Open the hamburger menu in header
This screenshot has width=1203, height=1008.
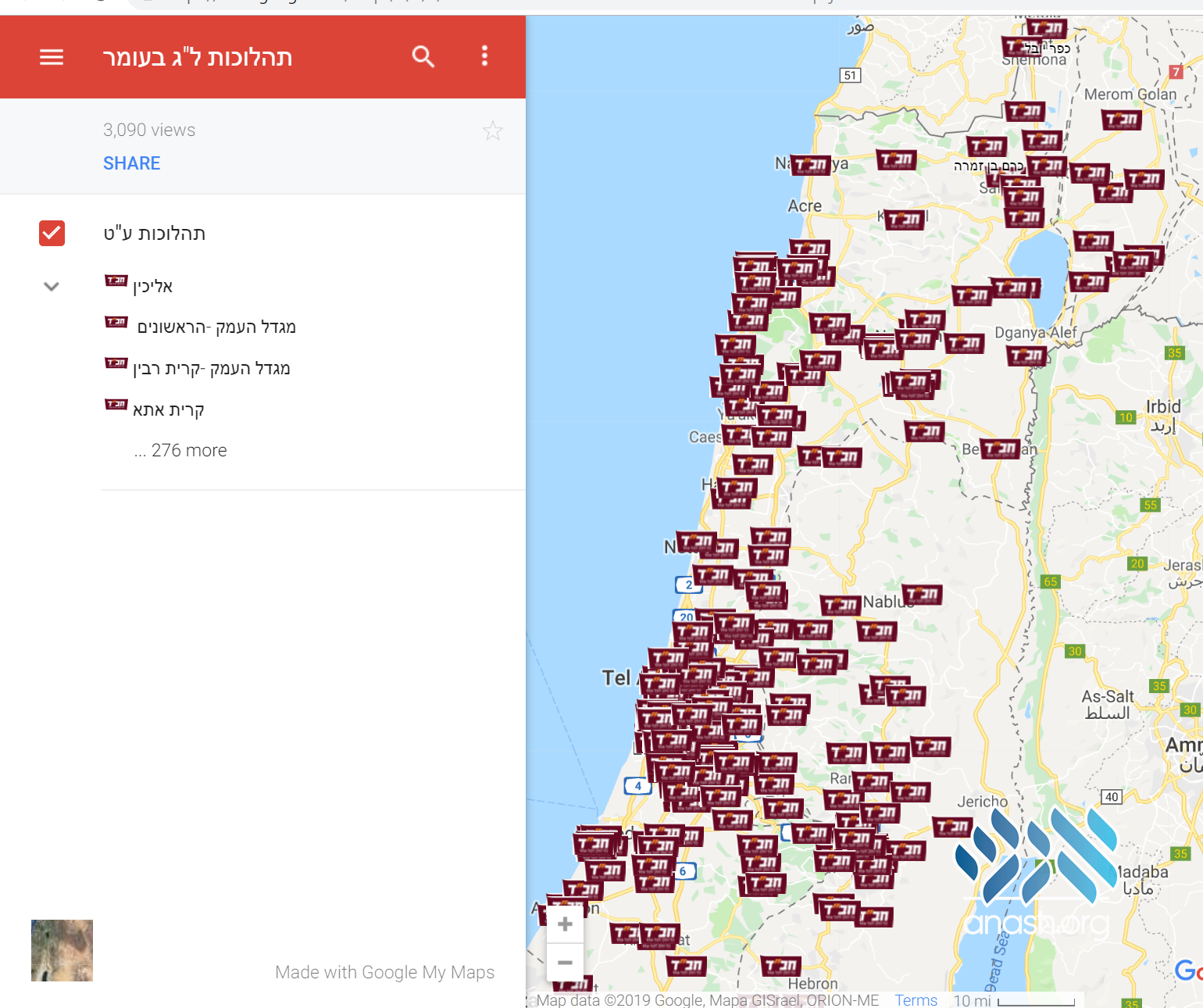pos(52,57)
